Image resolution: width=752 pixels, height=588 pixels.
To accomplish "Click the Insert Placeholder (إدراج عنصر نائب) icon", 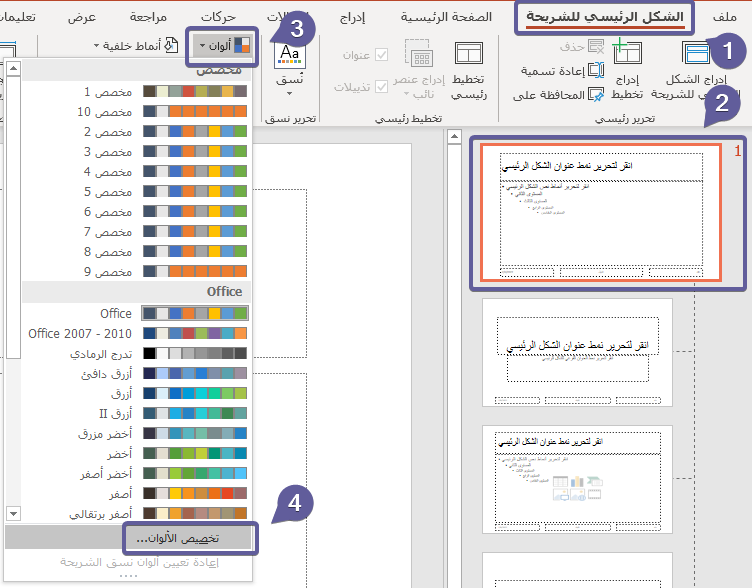I will point(419,53).
